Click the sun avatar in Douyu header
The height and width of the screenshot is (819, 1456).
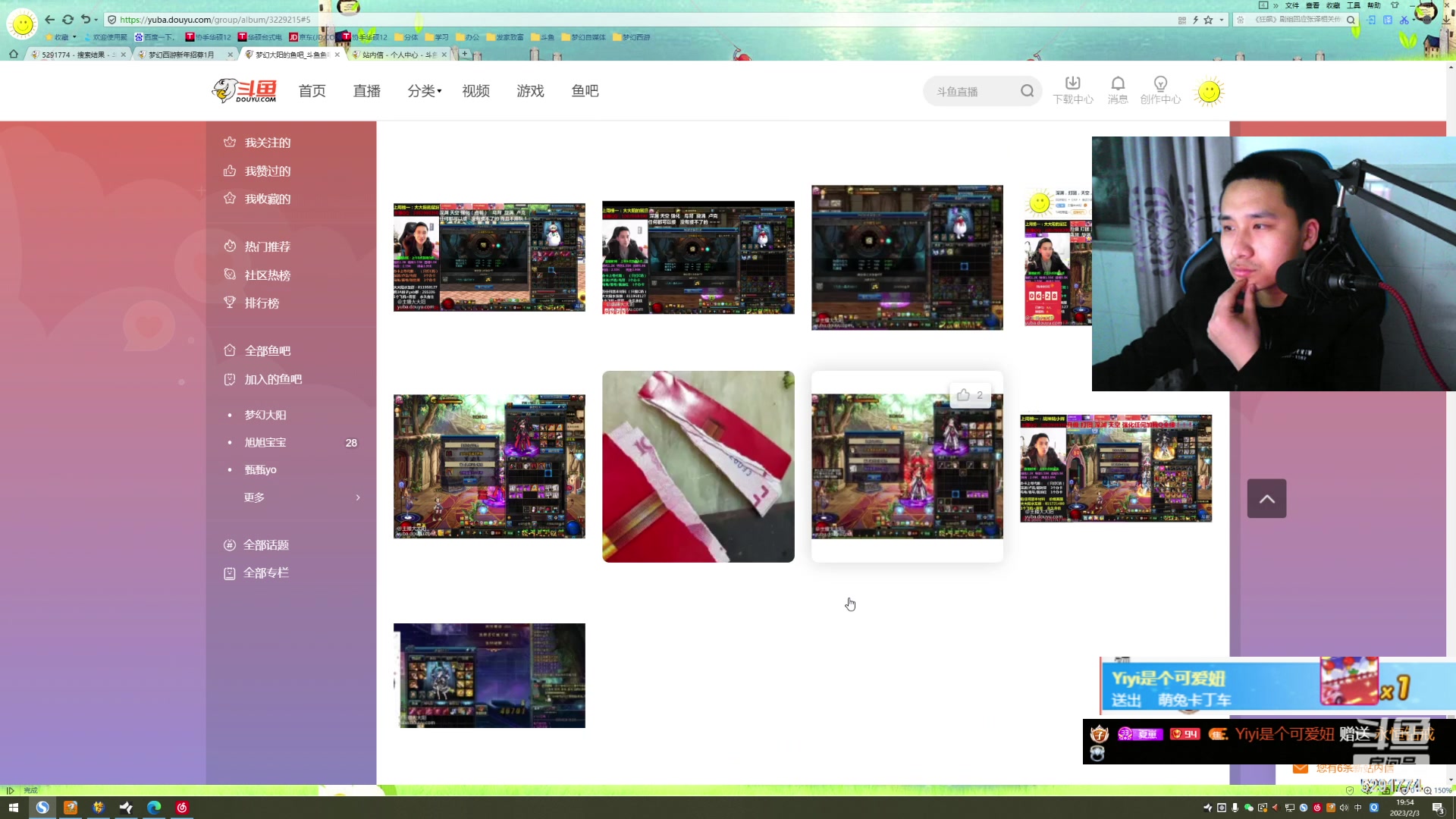1210,92
